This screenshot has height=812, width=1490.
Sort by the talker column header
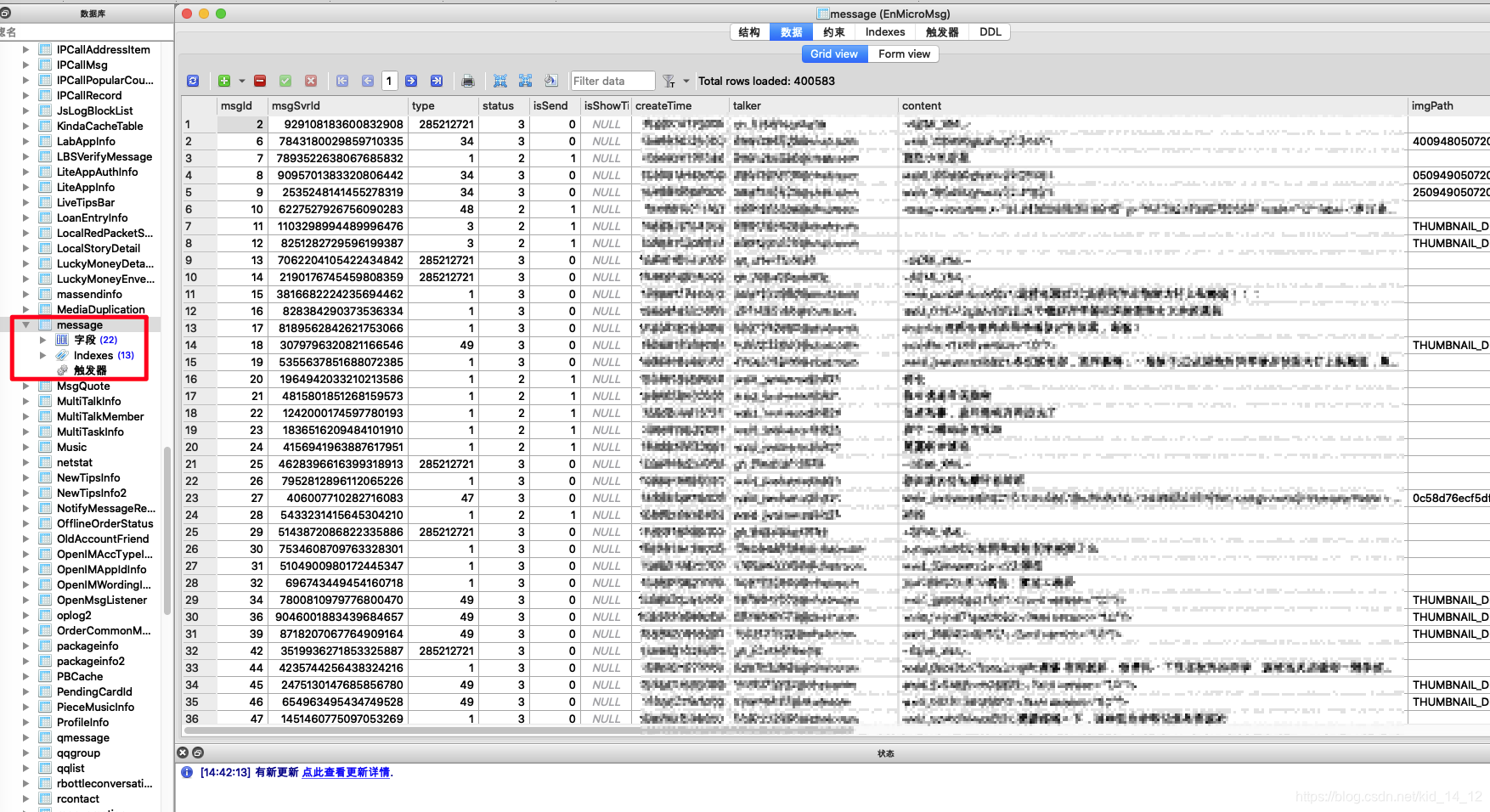tap(814, 106)
